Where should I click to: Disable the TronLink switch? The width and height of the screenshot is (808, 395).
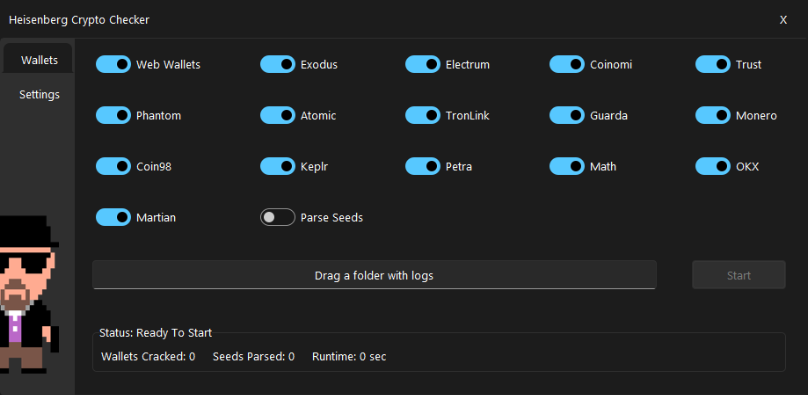click(423, 115)
